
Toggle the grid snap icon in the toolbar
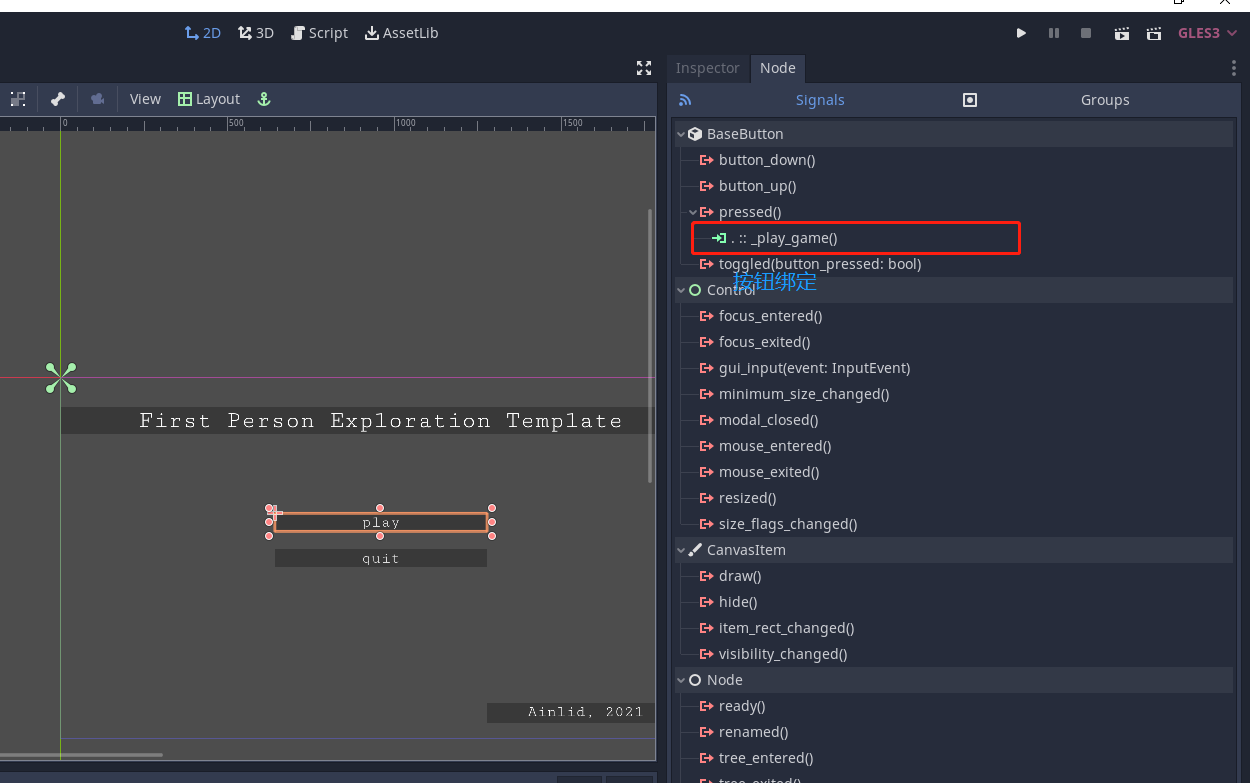pos(18,99)
